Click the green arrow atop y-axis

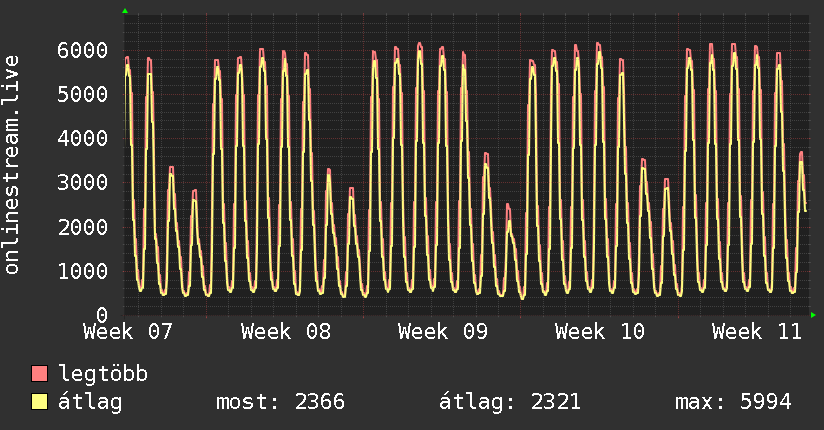[125, 11]
